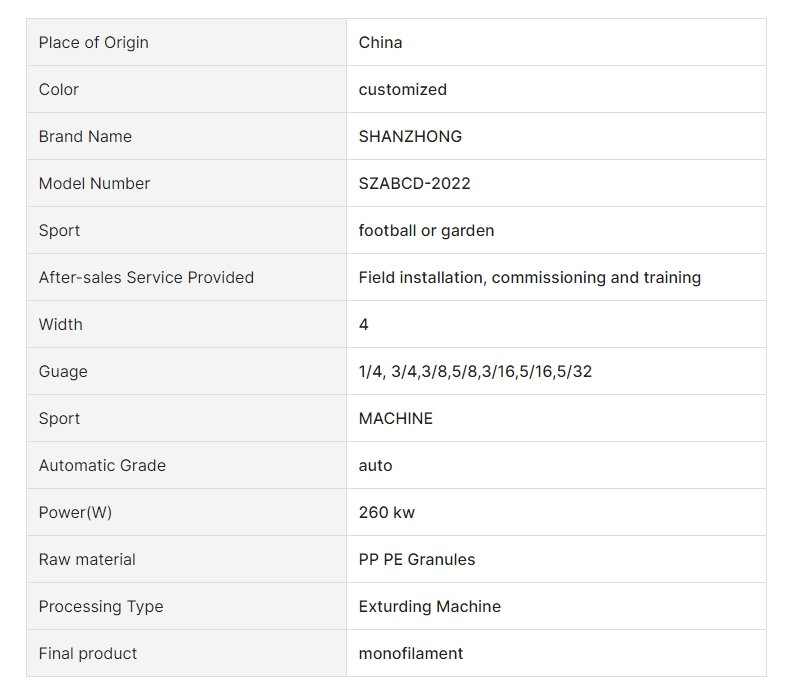792x695 pixels.
Task: Click the 260 kw power value
Action: 386,512
